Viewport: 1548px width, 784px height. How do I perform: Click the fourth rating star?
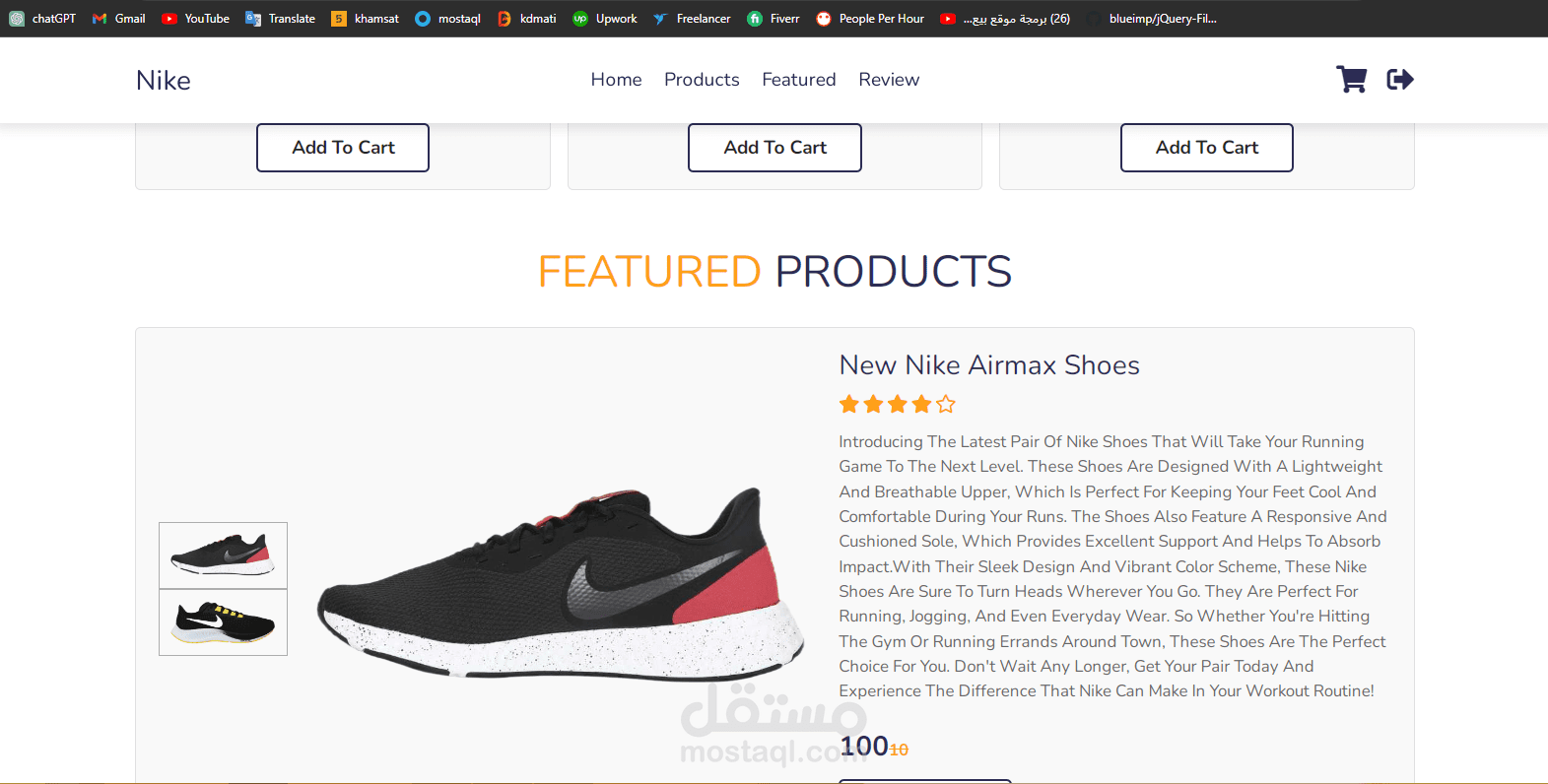(x=921, y=404)
